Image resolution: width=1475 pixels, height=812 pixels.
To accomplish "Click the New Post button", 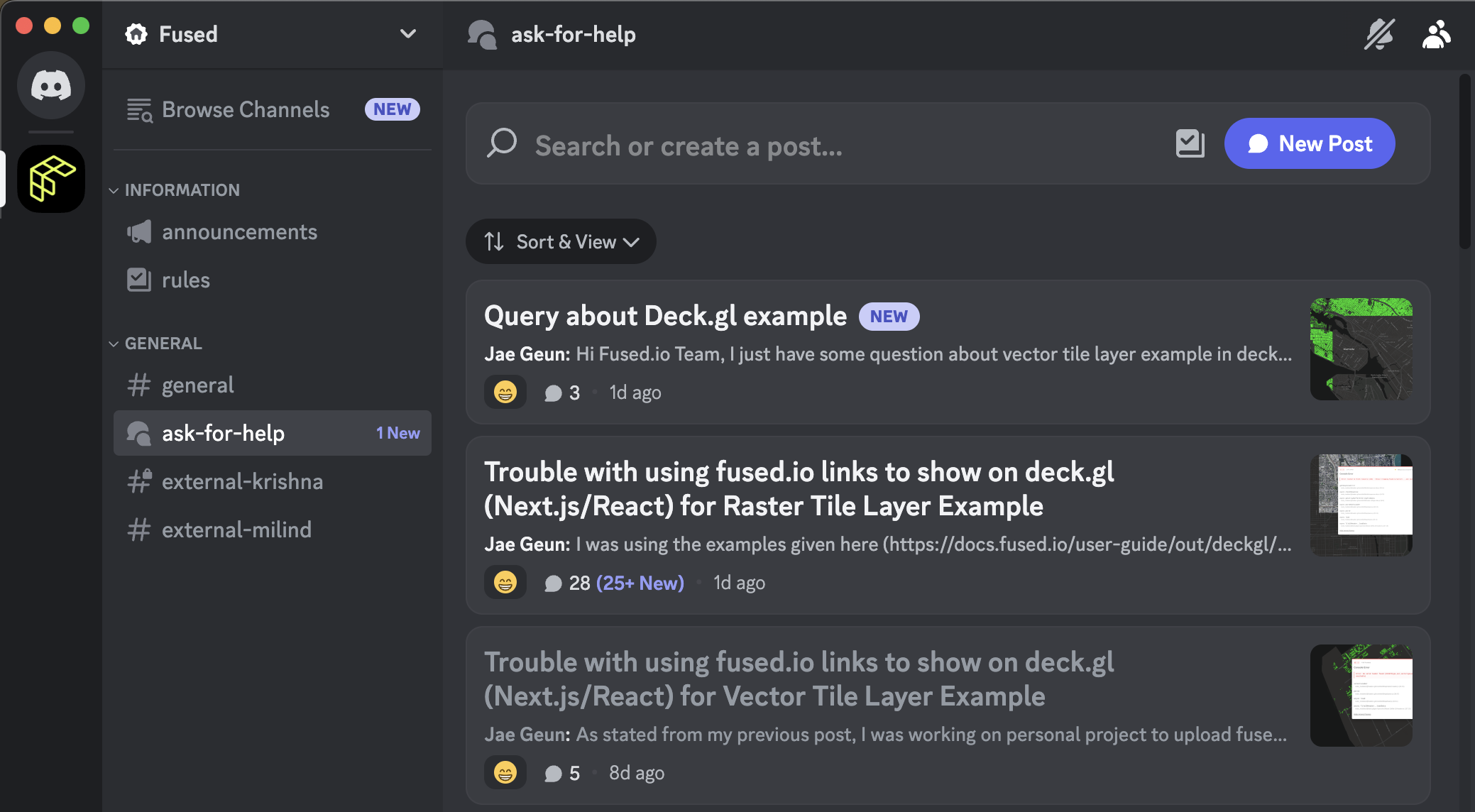I will tap(1309, 143).
